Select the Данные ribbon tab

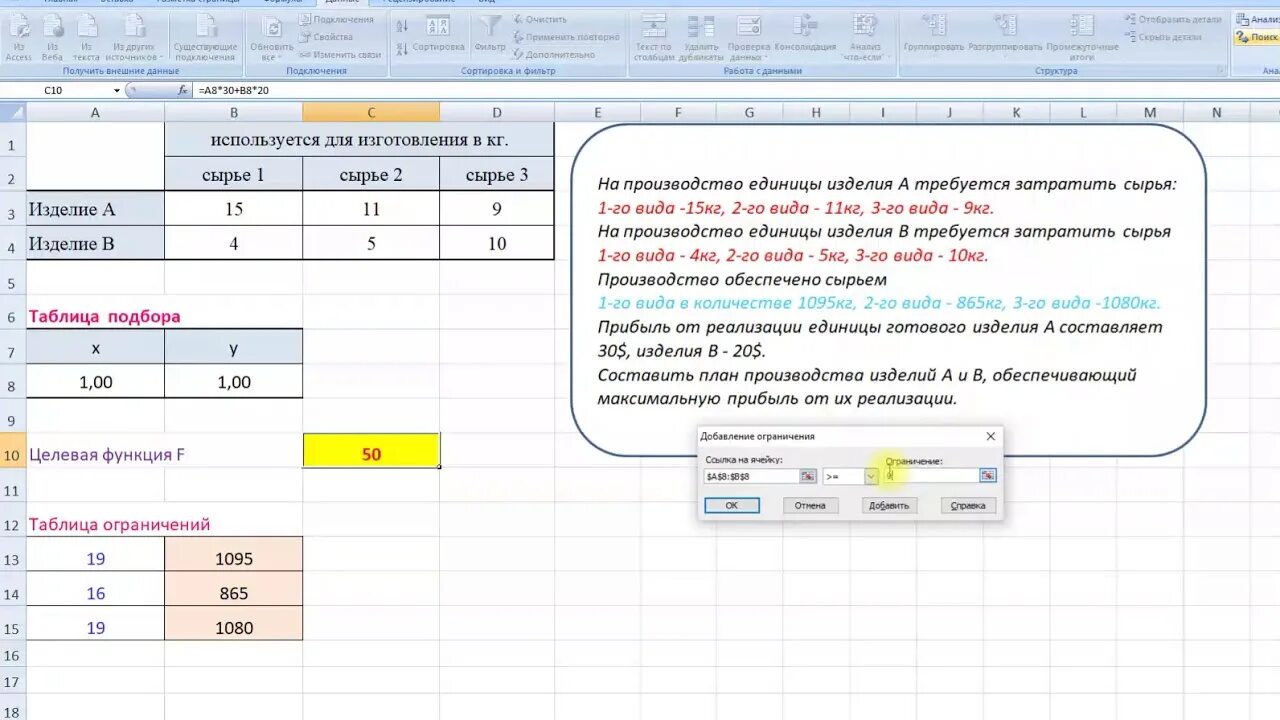click(x=343, y=2)
